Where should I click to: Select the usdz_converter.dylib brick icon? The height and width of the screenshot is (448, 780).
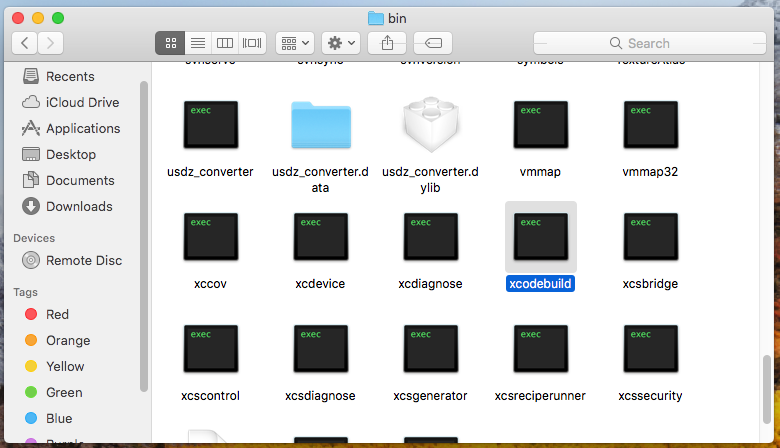pyautogui.click(x=431, y=124)
